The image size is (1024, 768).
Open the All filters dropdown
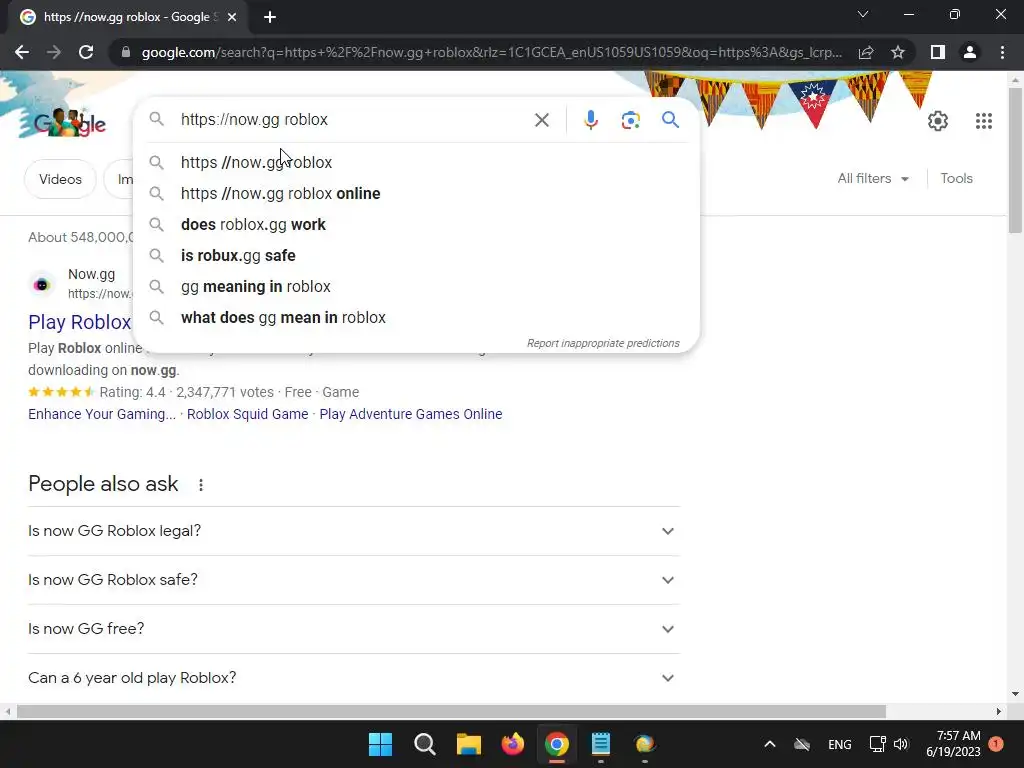[873, 178]
